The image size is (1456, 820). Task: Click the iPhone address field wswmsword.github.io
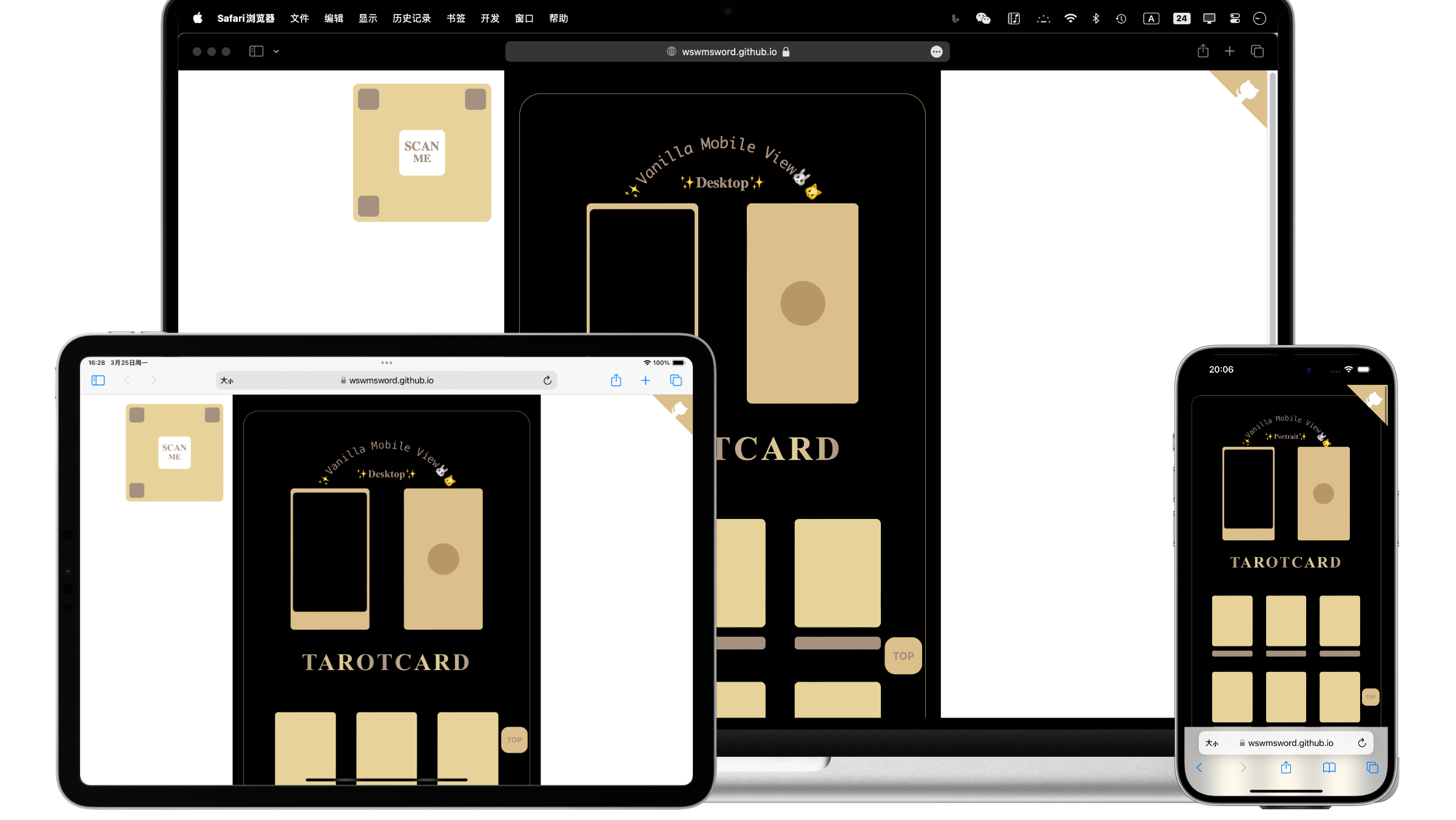(1286, 743)
